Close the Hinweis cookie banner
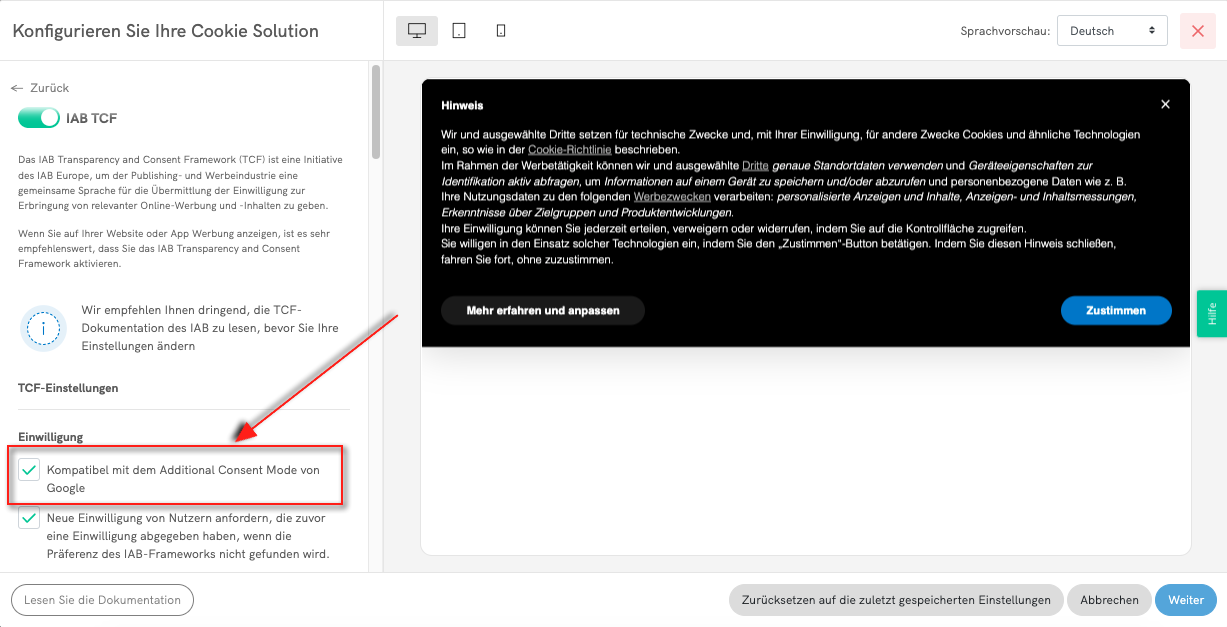1227x627 pixels. click(1165, 103)
